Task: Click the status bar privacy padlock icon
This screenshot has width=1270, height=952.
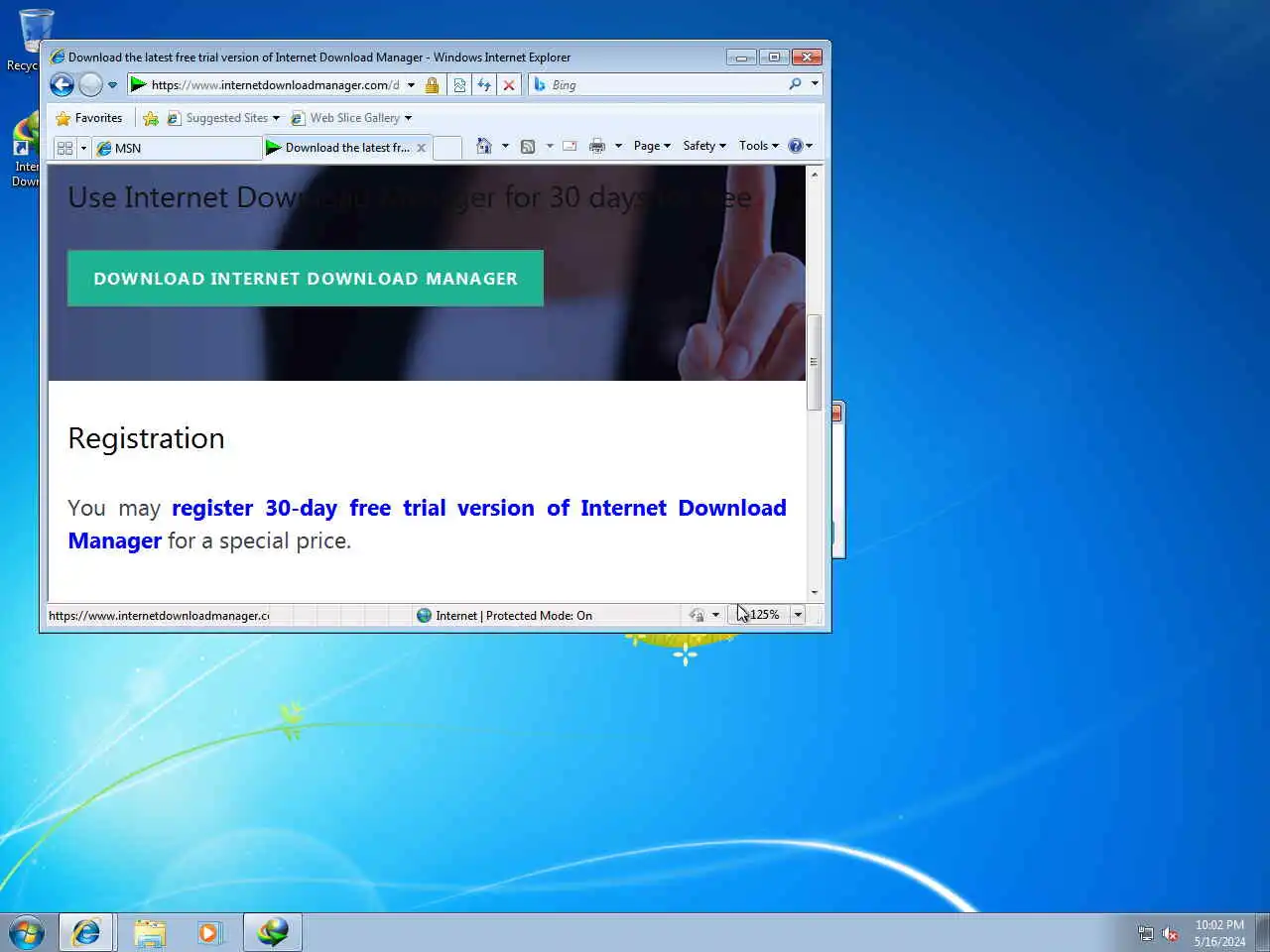Action: (x=697, y=615)
